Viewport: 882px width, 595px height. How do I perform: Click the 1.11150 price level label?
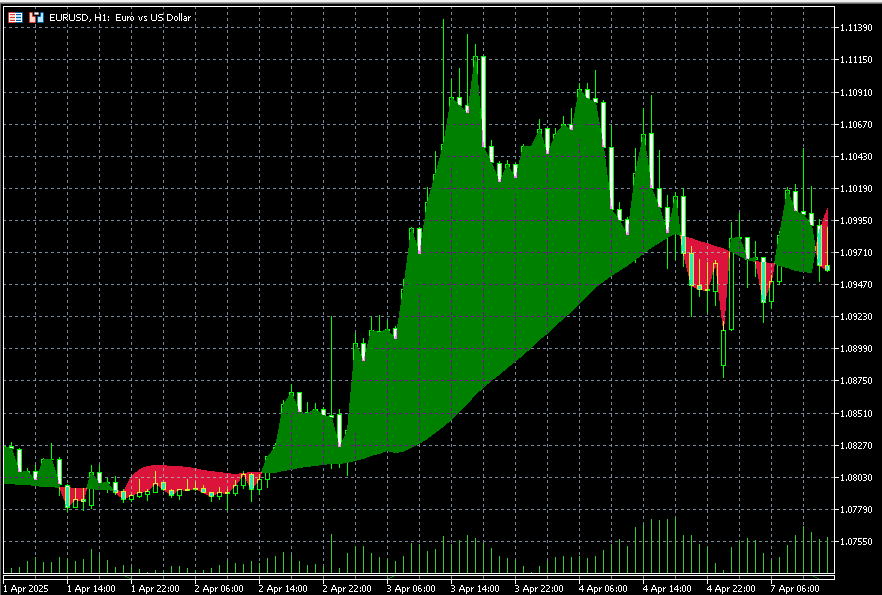[x=856, y=60]
